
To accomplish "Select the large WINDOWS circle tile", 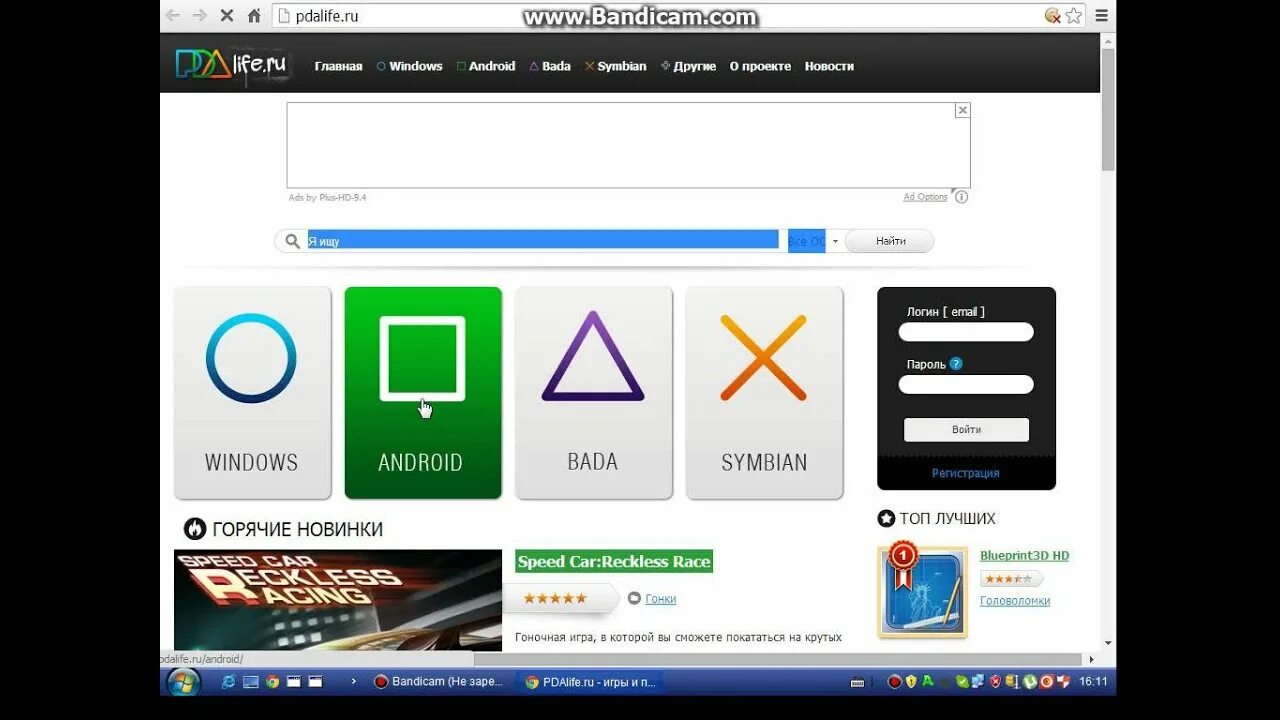I will coord(252,393).
